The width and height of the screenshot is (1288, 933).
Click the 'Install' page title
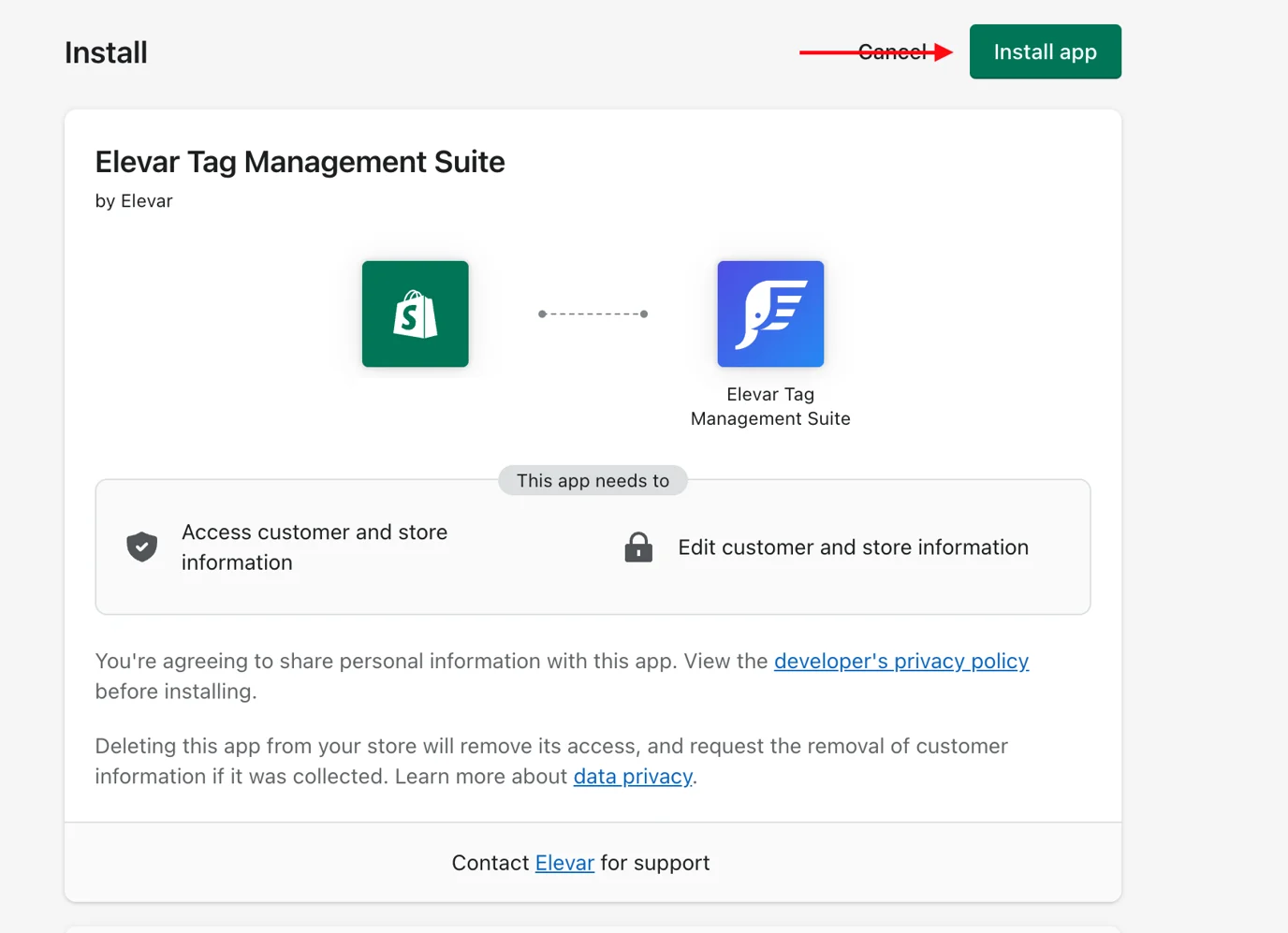point(107,52)
